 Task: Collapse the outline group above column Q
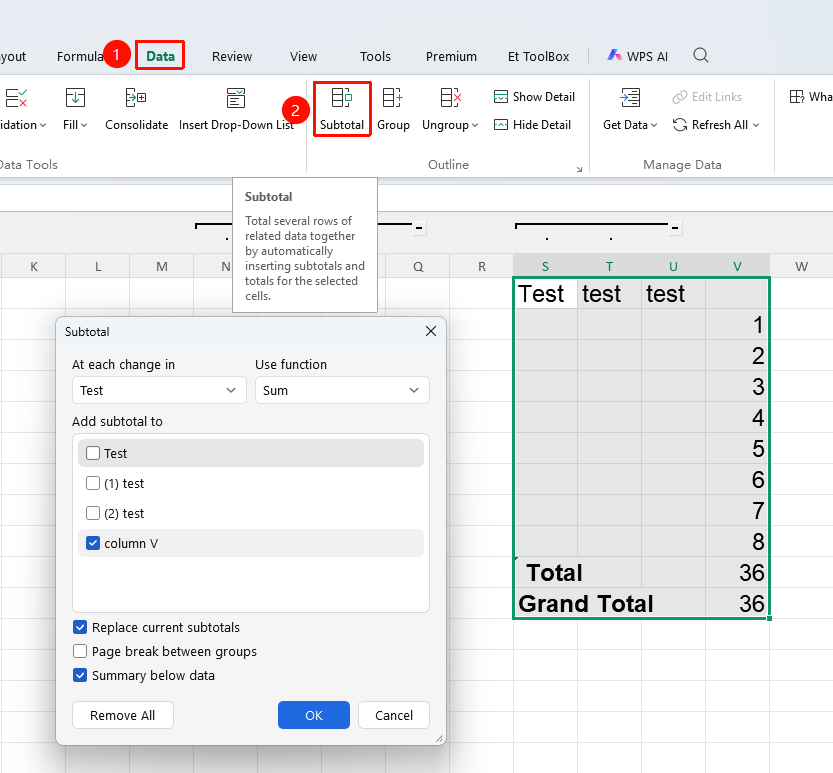pos(419,228)
